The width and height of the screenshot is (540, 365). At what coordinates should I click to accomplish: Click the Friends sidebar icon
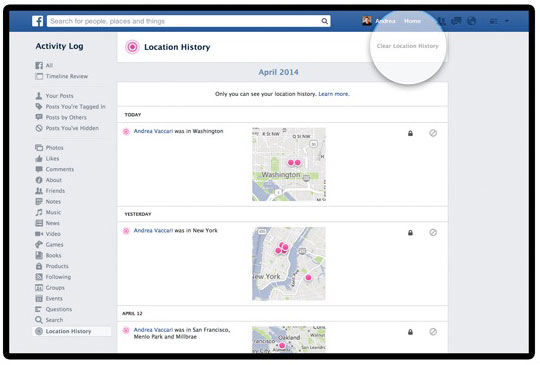(x=39, y=191)
